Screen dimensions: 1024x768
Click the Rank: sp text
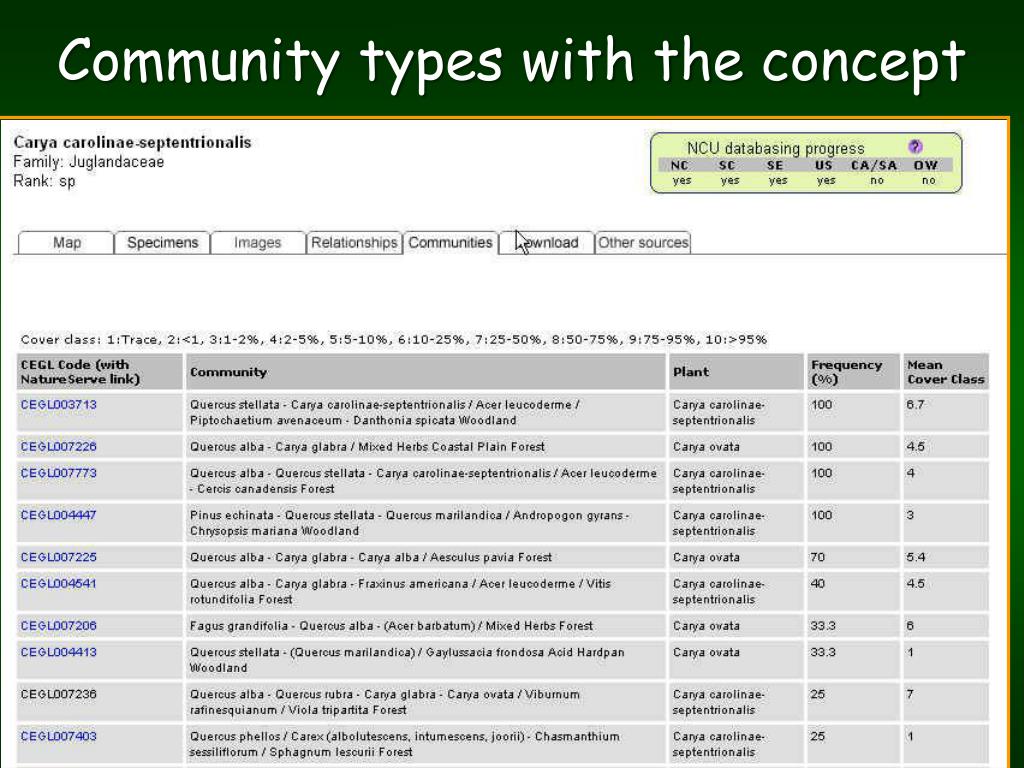coord(44,181)
